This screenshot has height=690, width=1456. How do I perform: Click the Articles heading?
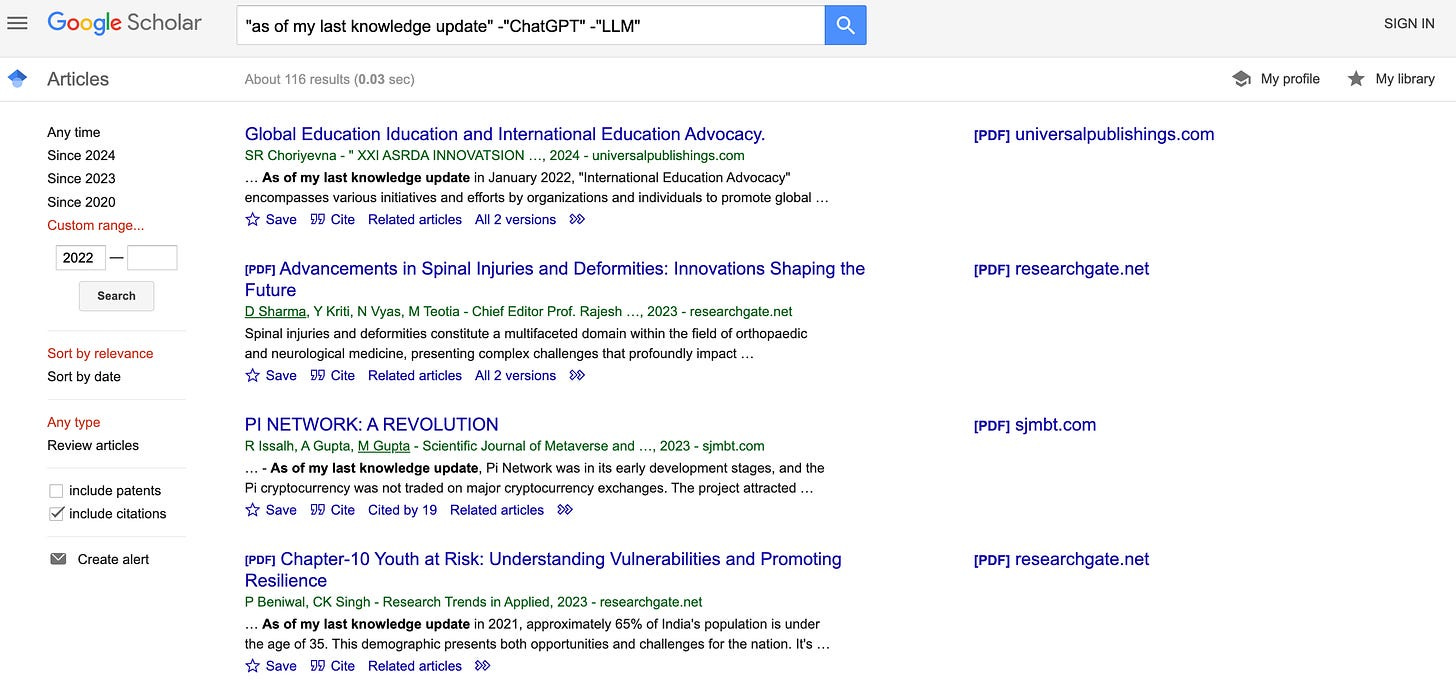pos(78,79)
